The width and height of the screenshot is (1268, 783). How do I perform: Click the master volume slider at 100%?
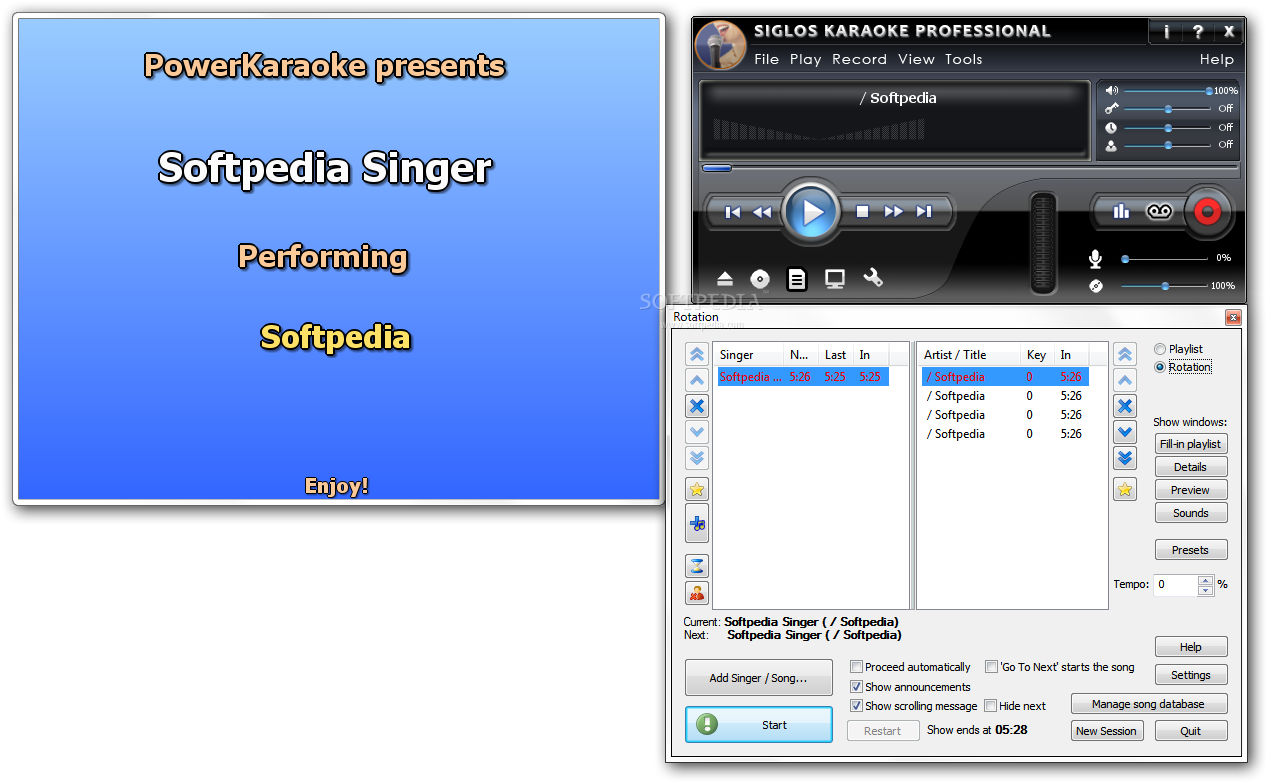[x=1167, y=91]
